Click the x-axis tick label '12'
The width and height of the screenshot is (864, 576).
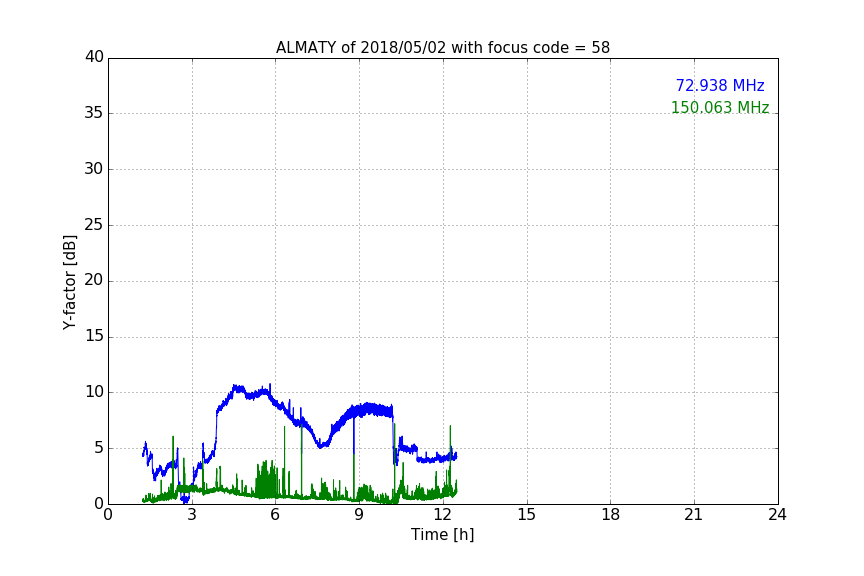(443, 515)
